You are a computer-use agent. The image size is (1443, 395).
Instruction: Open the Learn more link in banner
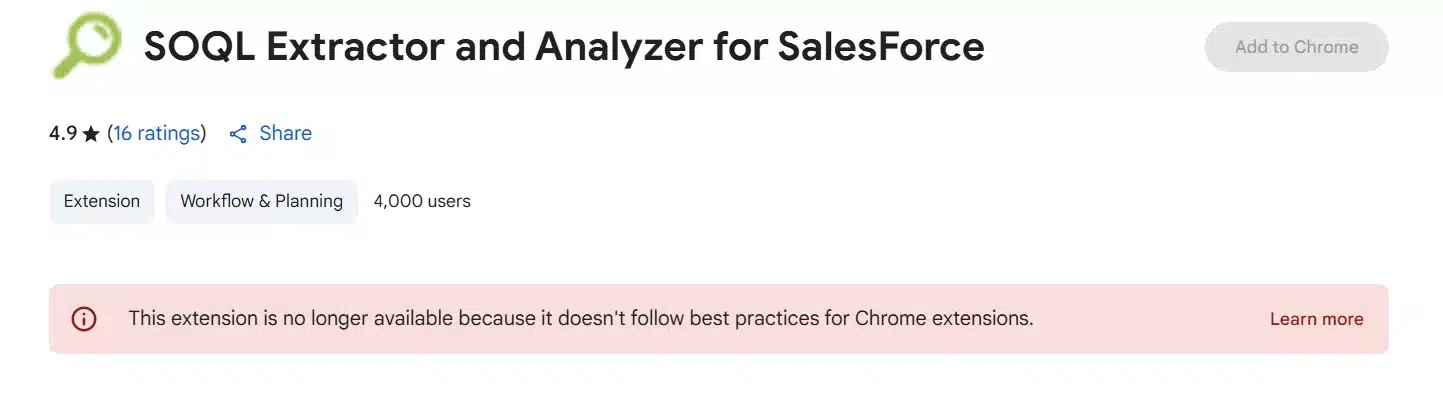1316,319
